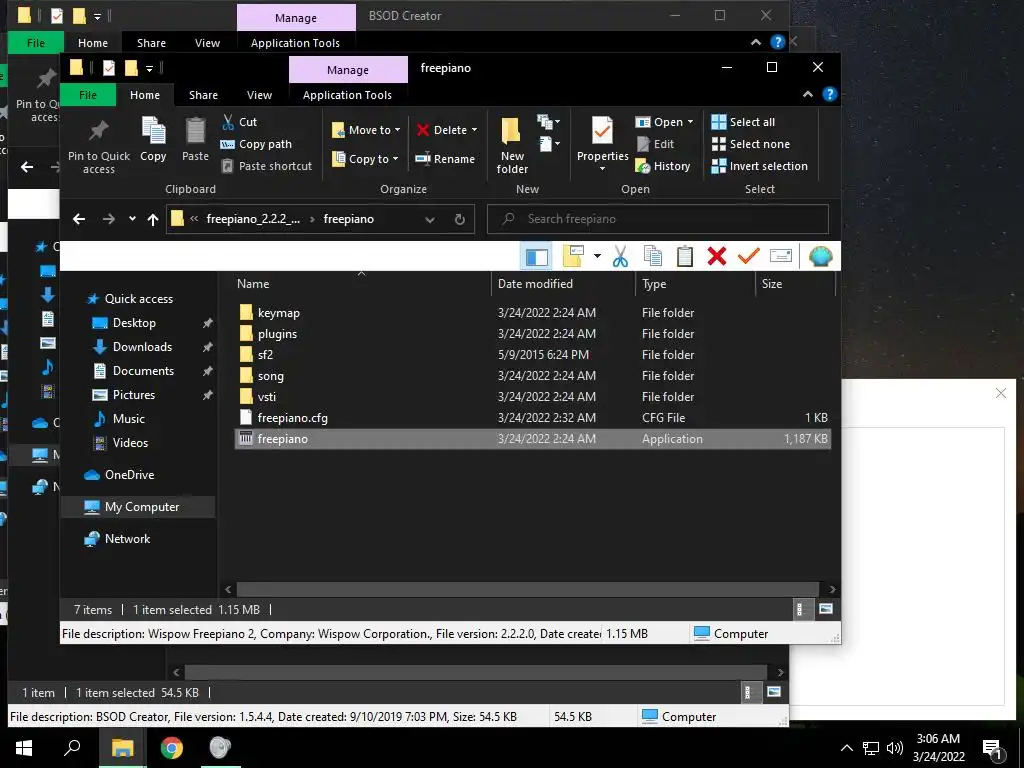Select the Manage tab in freepiano window
The height and width of the screenshot is (768, 1024).
(348, 69)
